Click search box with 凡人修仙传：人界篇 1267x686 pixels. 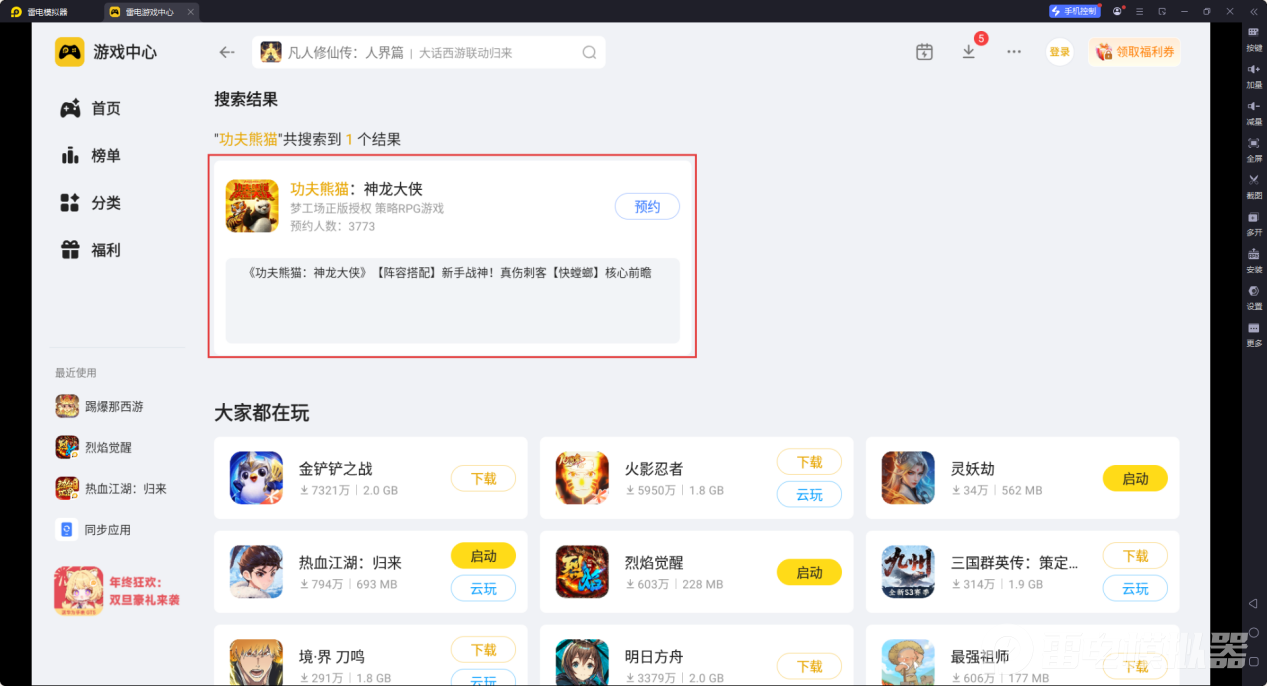[430, 53]
